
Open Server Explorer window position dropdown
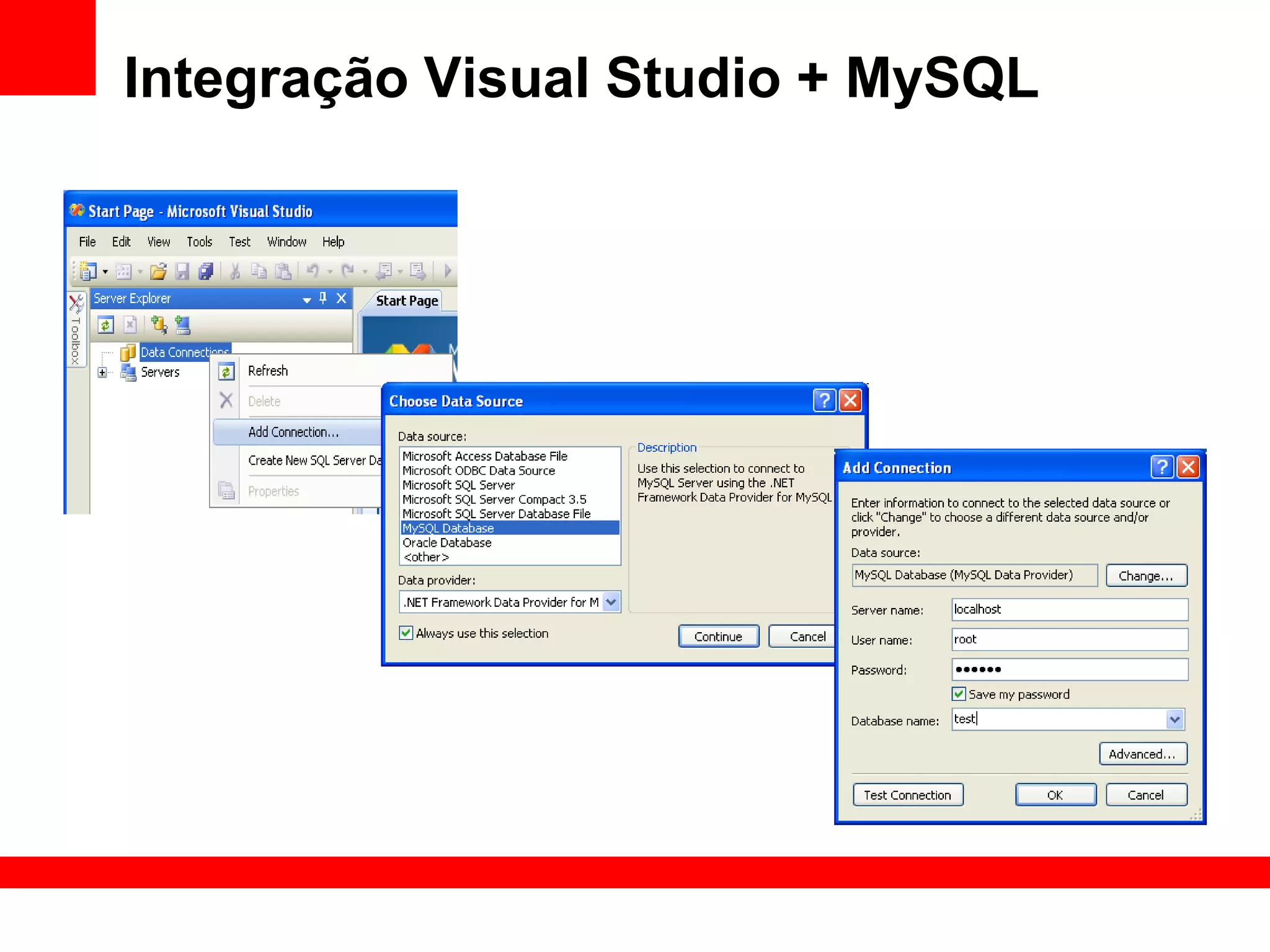tap(306, 299)
